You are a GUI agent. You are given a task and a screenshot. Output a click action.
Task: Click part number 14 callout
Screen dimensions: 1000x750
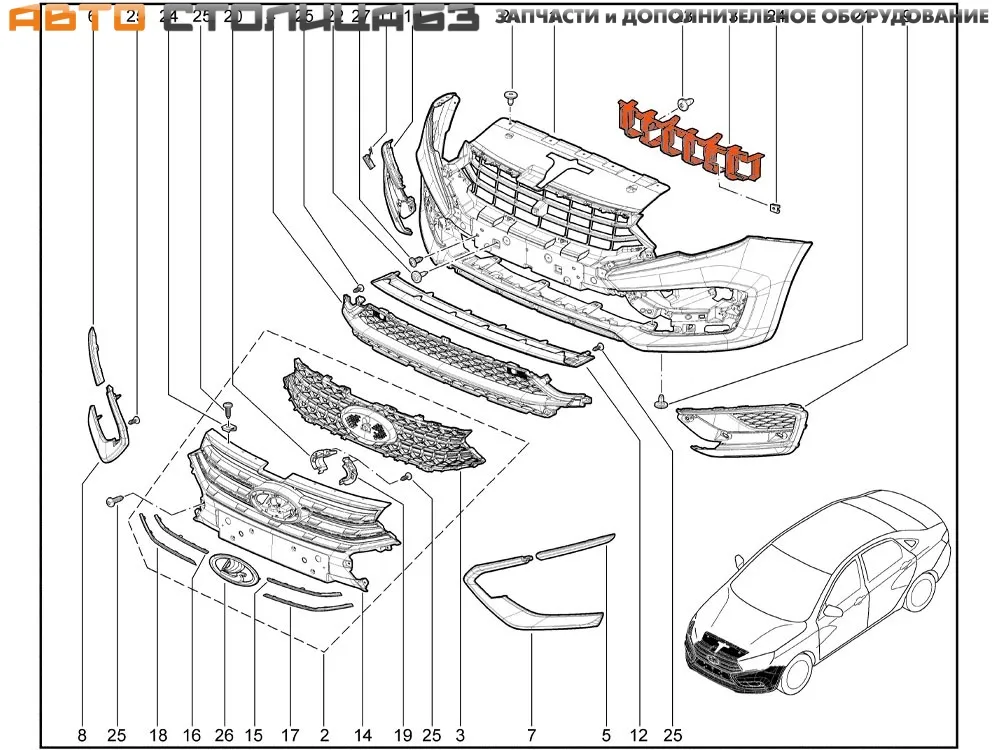[363, 736]
